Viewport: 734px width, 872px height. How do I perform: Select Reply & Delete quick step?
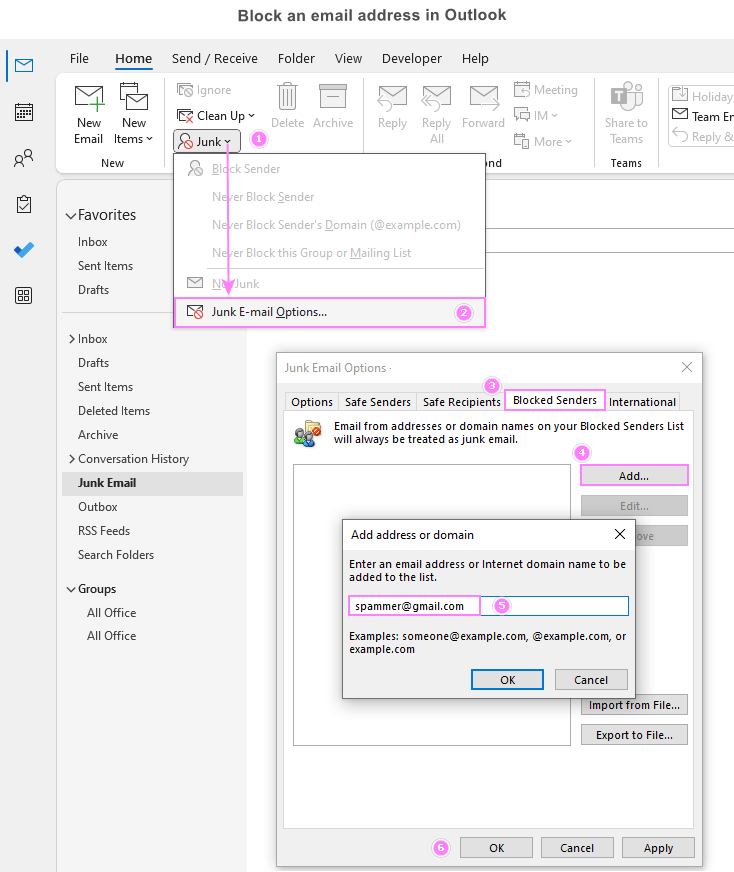(x=702, y=136)
